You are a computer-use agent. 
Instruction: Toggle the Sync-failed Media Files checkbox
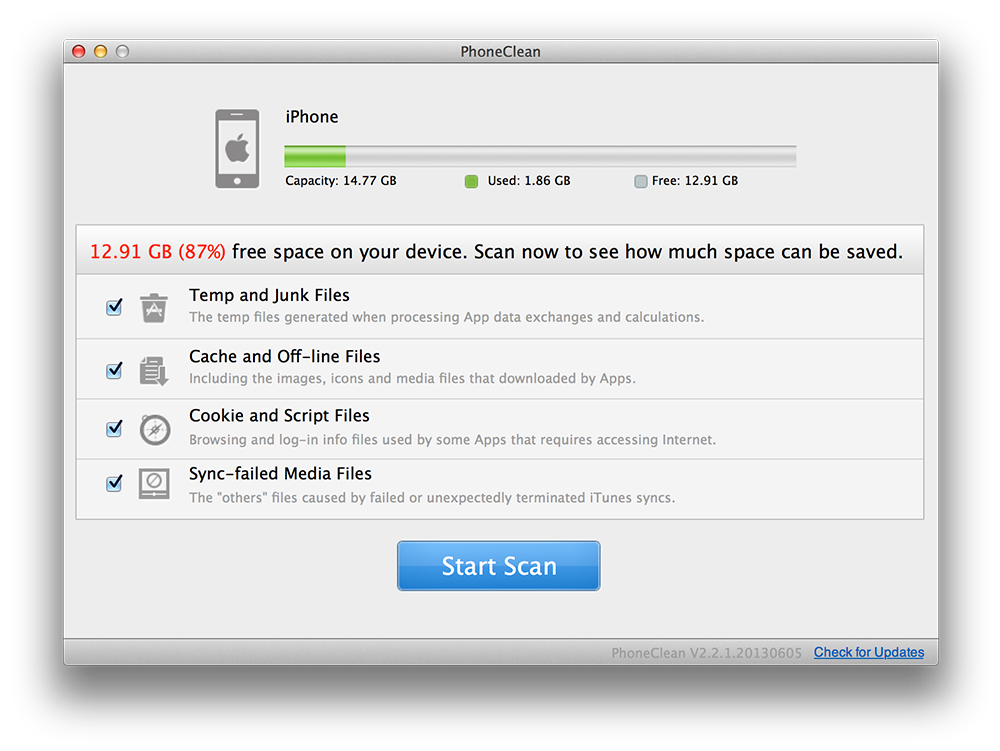(114, 483)
